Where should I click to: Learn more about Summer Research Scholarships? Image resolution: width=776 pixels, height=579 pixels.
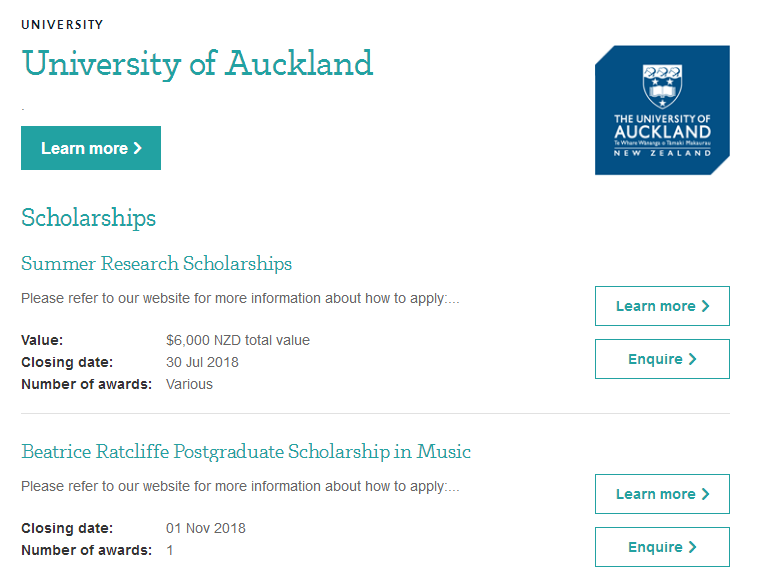click(x=662, y=306)
